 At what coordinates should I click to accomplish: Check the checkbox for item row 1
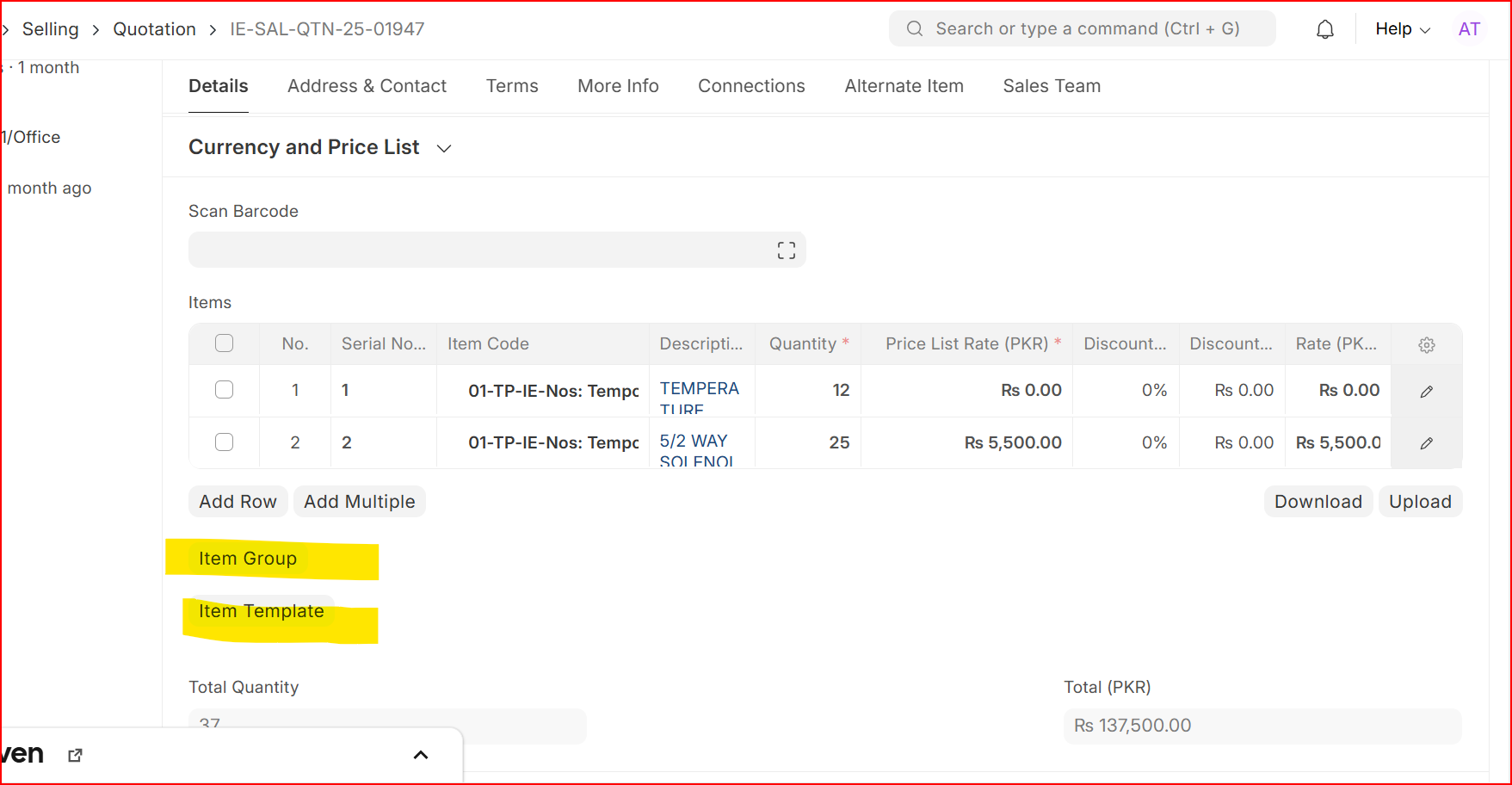(224, 390)
